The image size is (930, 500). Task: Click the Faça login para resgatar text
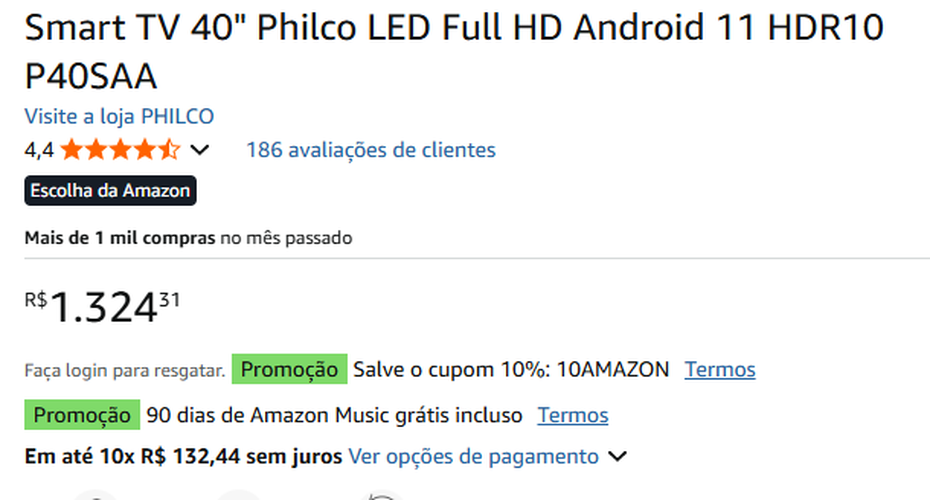coord(125,370)
